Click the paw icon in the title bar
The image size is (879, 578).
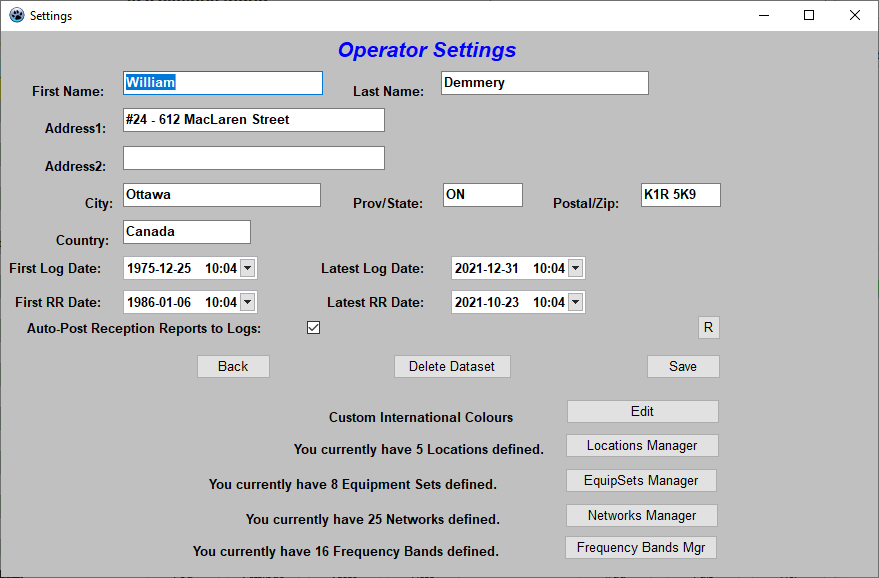(x=16, y=16)
